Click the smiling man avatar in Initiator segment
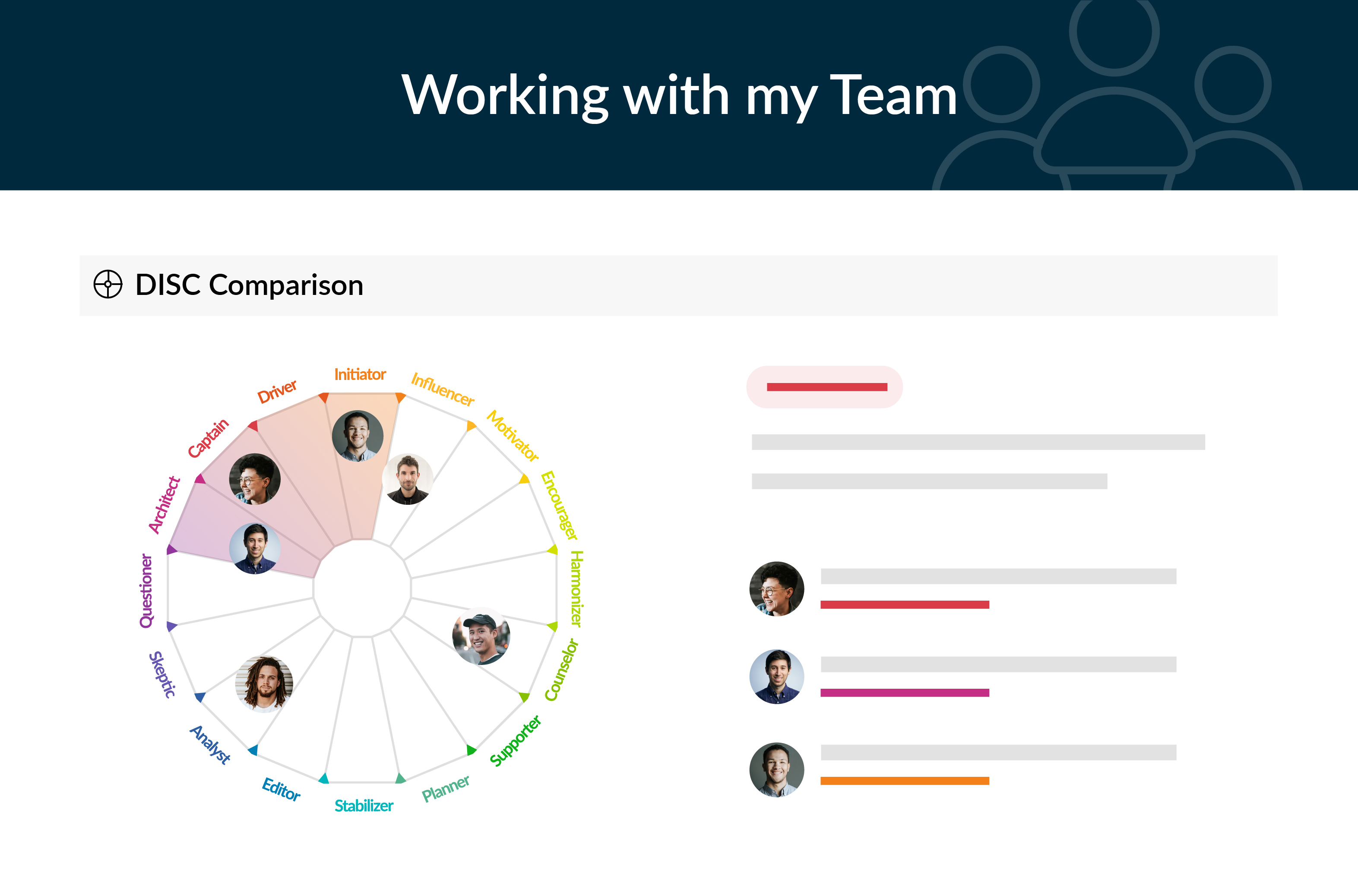This screenshot has height=896, width=1358. coord(358,436)
